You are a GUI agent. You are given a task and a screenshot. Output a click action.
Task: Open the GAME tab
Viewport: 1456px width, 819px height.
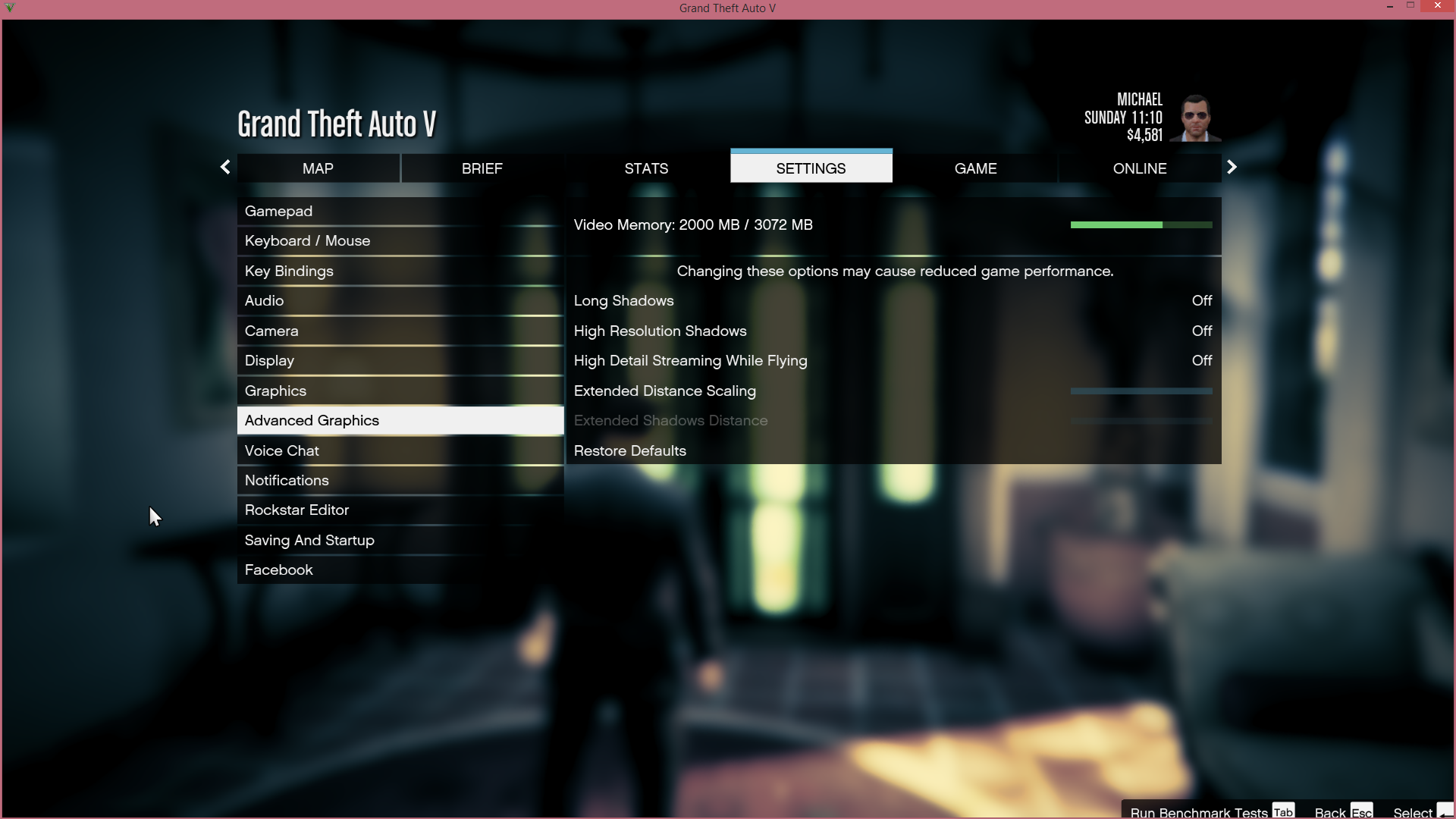[x=975, y=168]
